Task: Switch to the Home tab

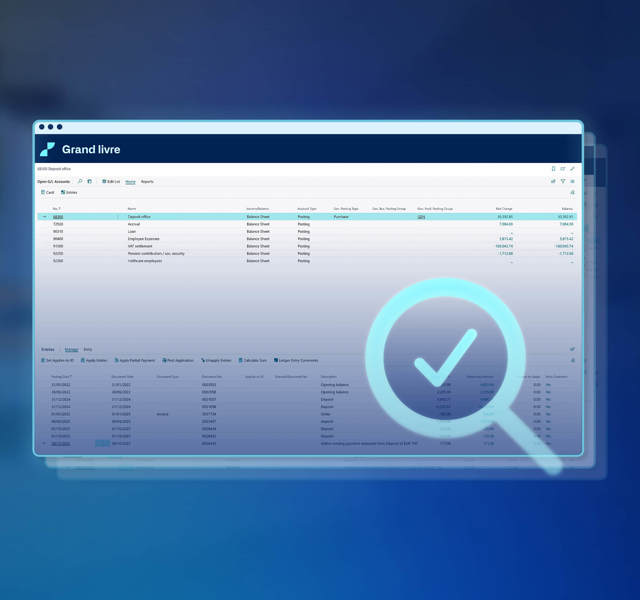Action: point(131,182)
